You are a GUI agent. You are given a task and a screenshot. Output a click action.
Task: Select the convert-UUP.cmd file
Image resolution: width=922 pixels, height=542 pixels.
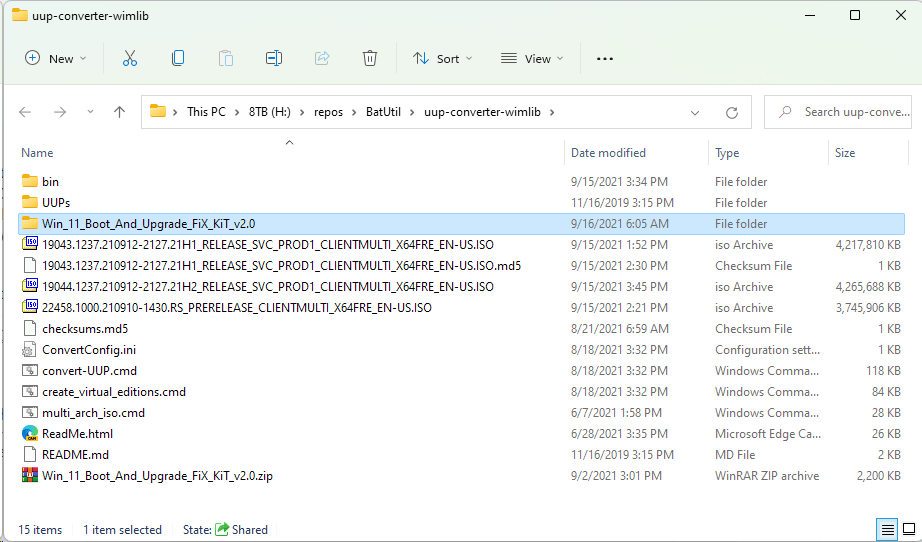pos(89,371)
